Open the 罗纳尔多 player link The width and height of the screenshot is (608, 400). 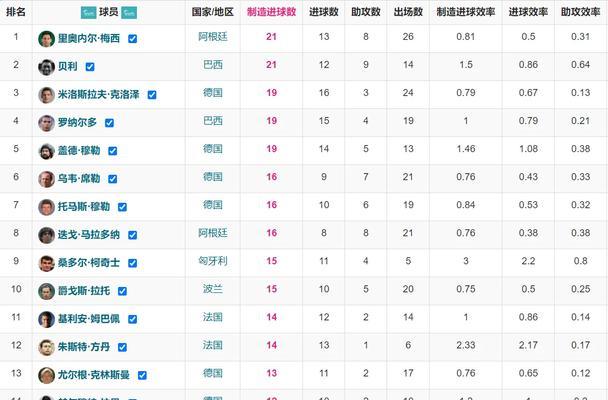[77, 122]
